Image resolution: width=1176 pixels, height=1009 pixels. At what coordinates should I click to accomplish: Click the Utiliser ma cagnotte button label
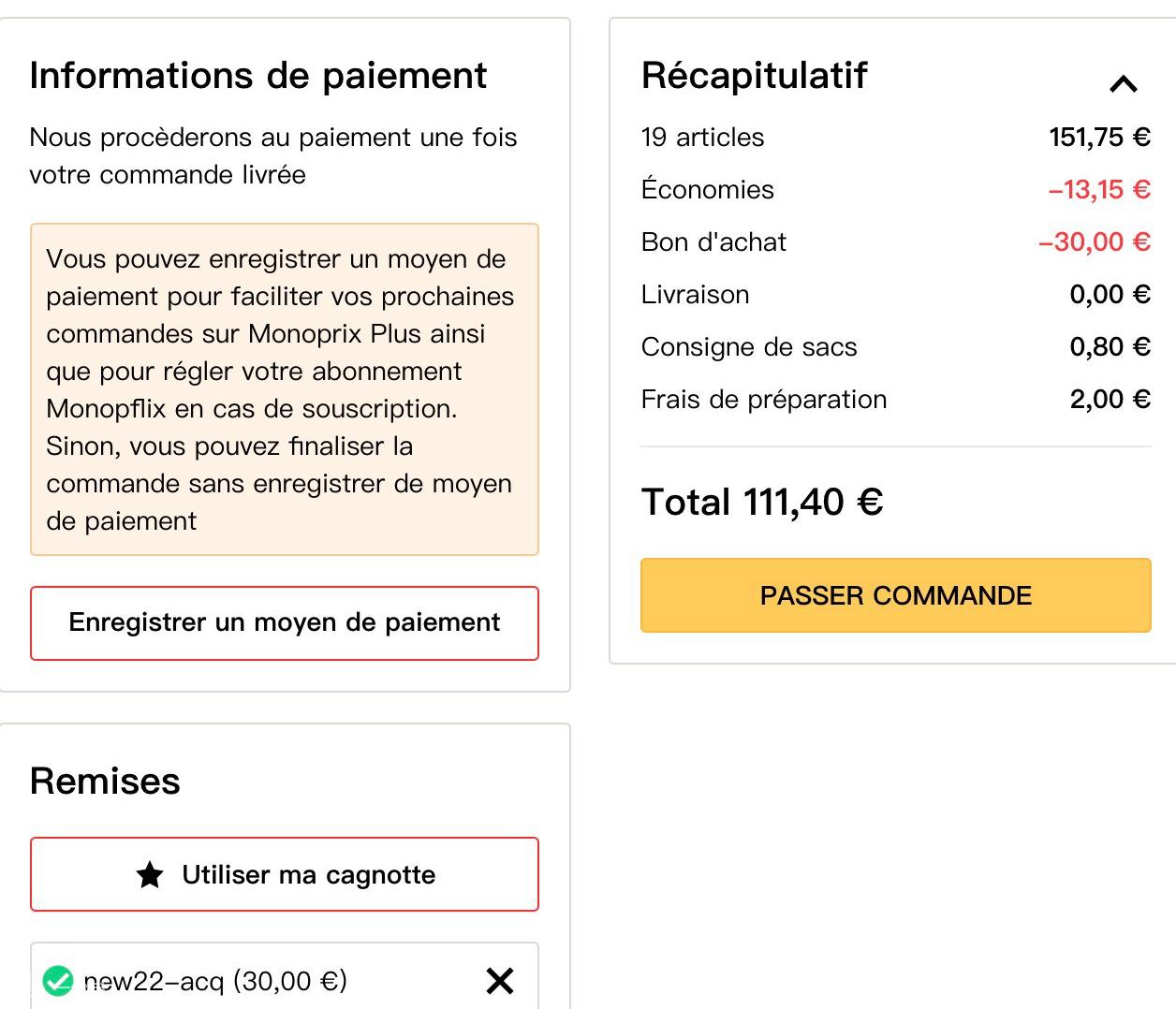[x=309, y=875]
